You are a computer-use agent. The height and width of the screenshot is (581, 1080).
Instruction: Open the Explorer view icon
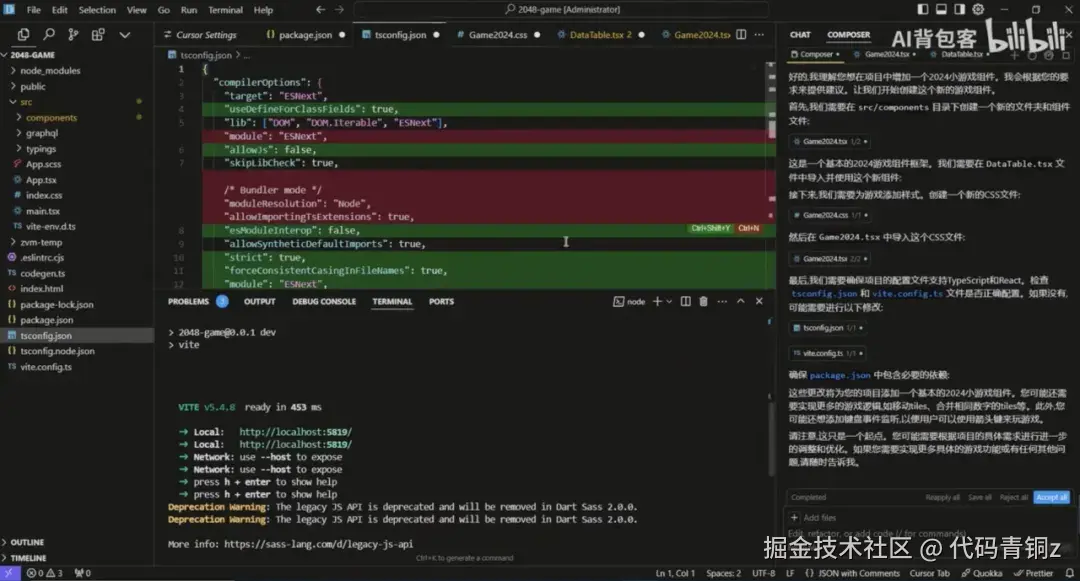tap(23, 34)
